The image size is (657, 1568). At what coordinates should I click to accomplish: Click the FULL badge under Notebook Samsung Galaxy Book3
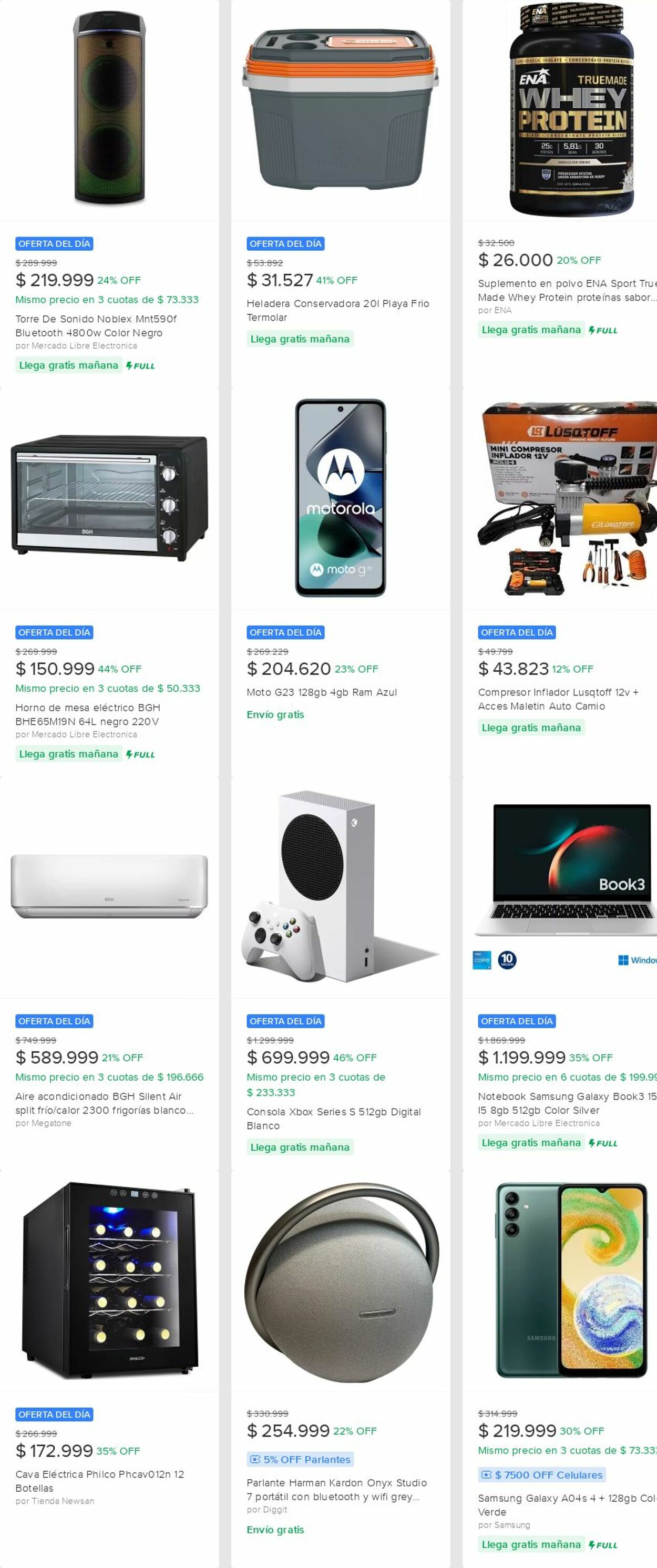[603, 1144]
